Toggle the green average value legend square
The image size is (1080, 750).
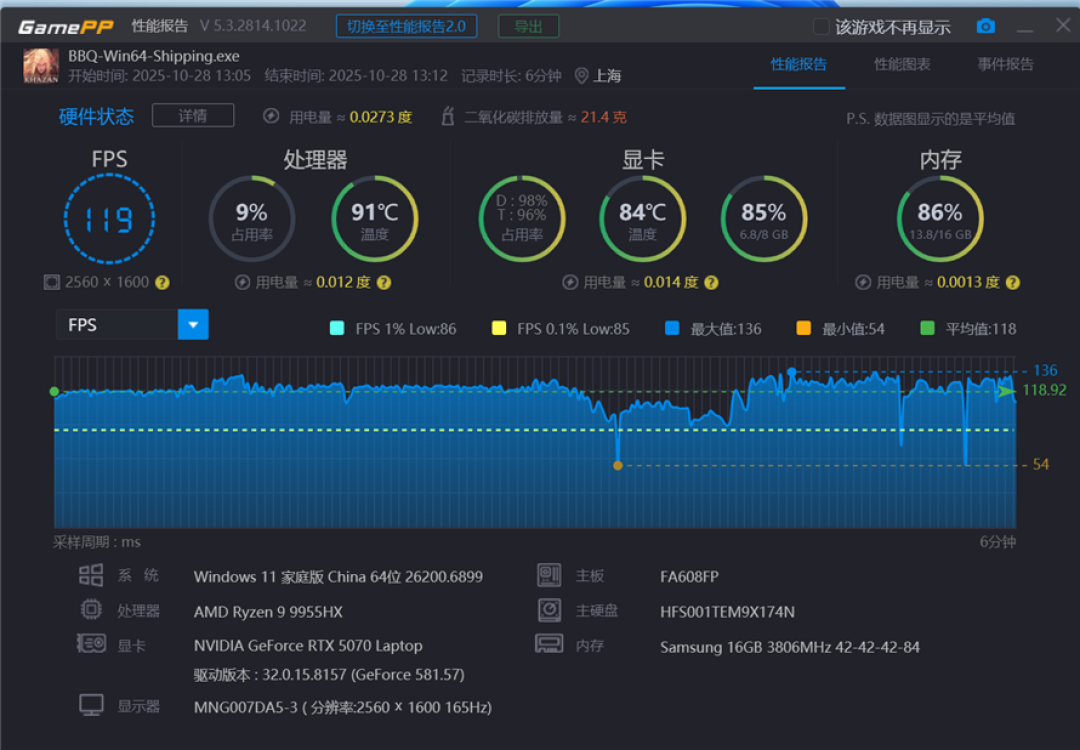point(927,329)
